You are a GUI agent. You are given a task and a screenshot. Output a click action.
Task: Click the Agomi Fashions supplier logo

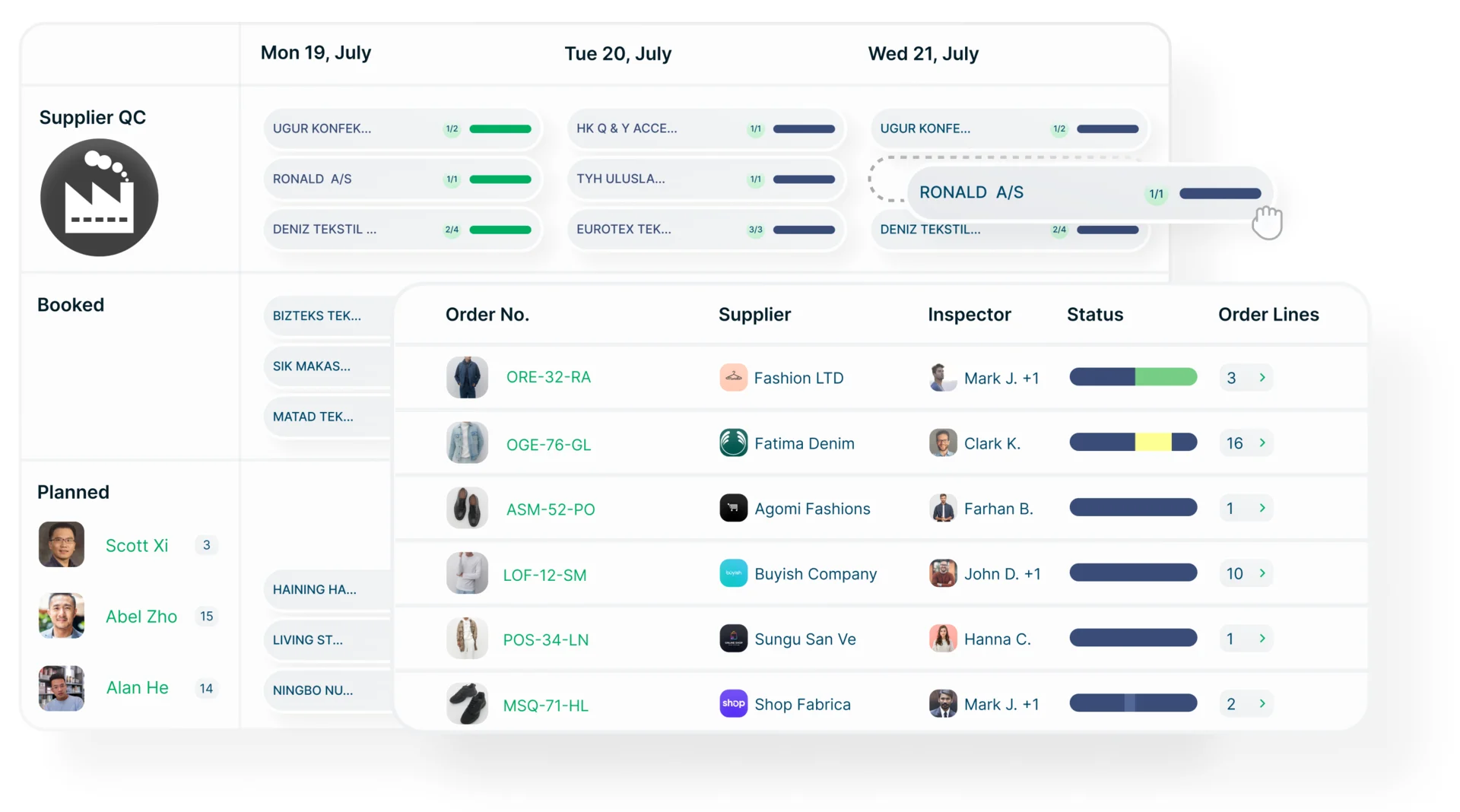[733, 508]
